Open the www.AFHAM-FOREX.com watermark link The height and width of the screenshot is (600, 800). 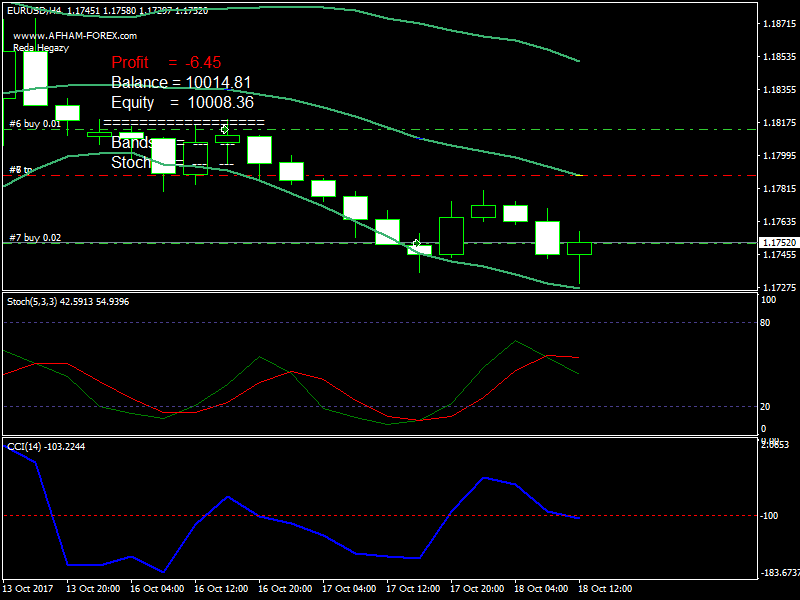(x=75, y=35)
